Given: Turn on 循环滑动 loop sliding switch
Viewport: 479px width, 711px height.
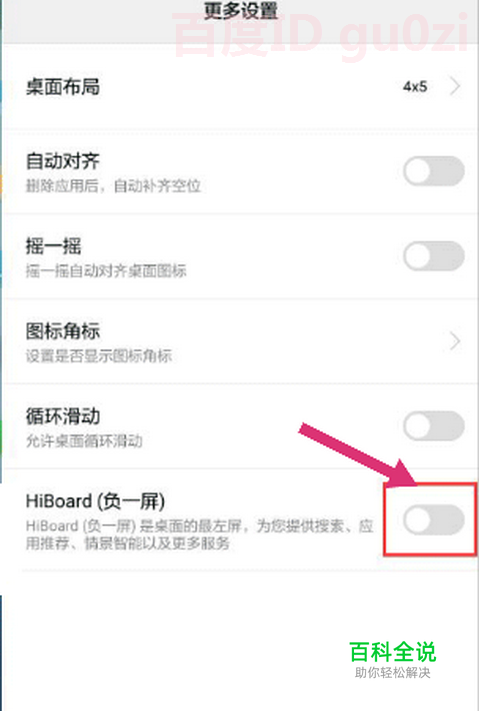Looking at the screenshot, I should click(434, 426).
